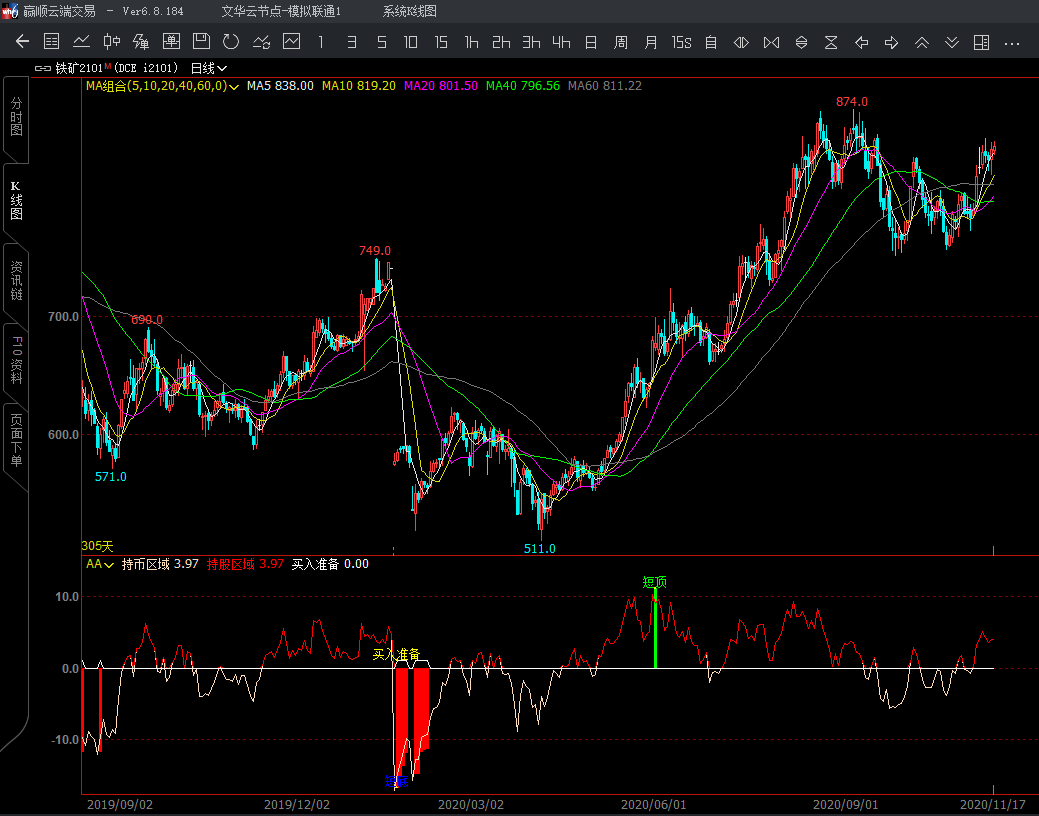
Task: Switch to weekly (周) period
Action: pyautogui.click(x=621, y=42)
